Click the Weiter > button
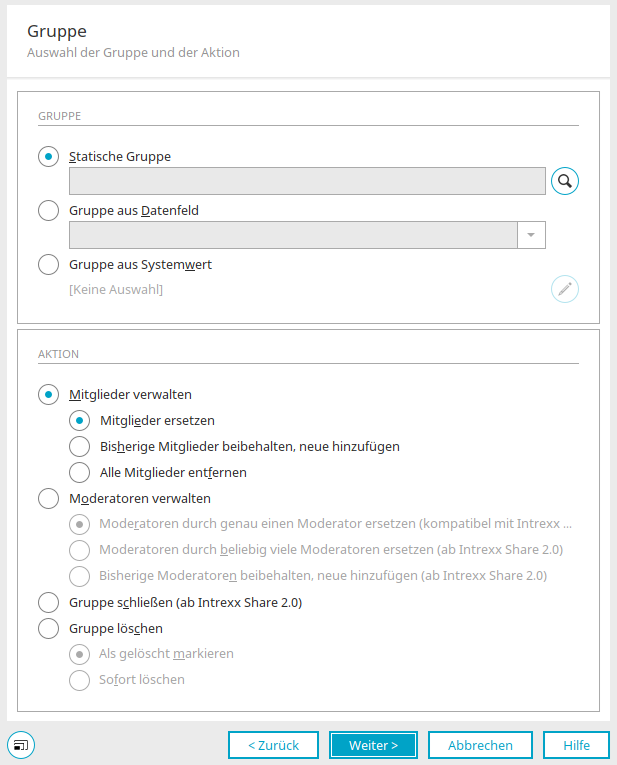The image size is (617, 765). coord(373,745)
